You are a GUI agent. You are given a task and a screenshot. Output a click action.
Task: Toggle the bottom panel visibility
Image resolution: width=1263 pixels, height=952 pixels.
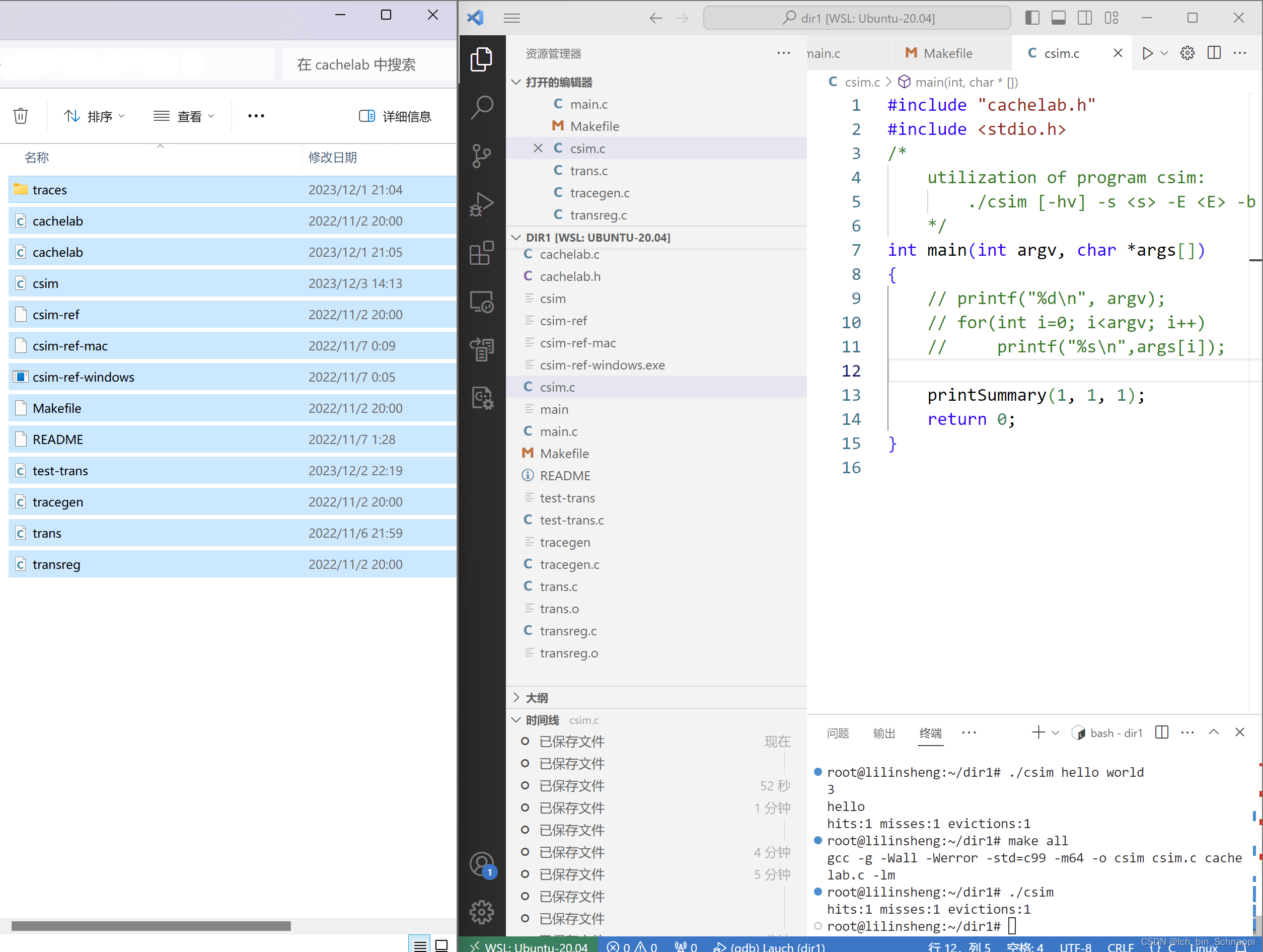[1059, 17]
